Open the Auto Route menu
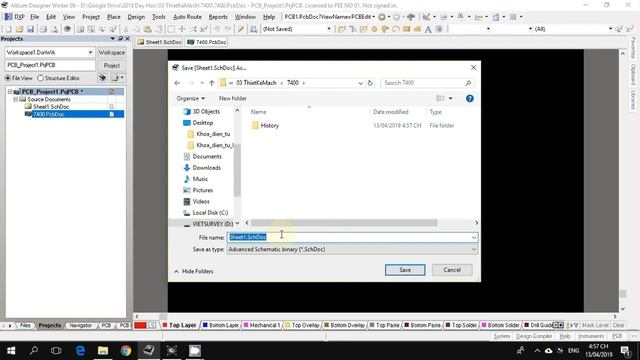640x360 pixels. [x=187, y=17]
